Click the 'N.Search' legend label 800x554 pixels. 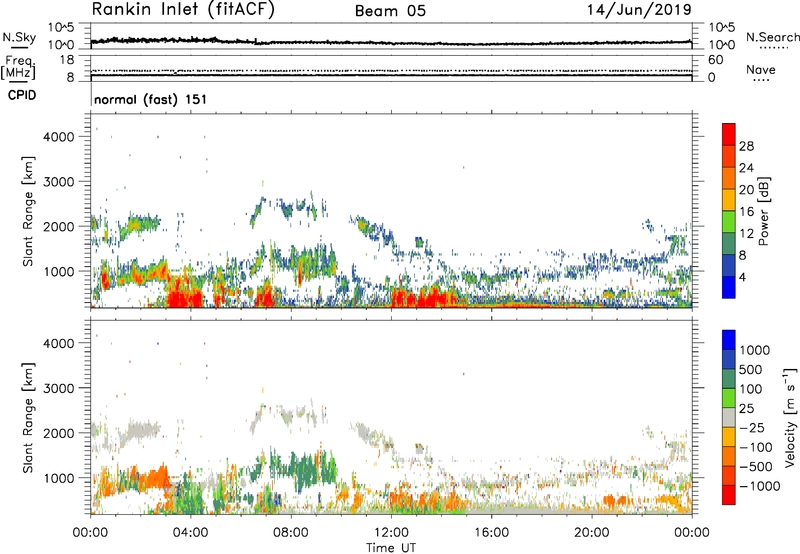772,37
